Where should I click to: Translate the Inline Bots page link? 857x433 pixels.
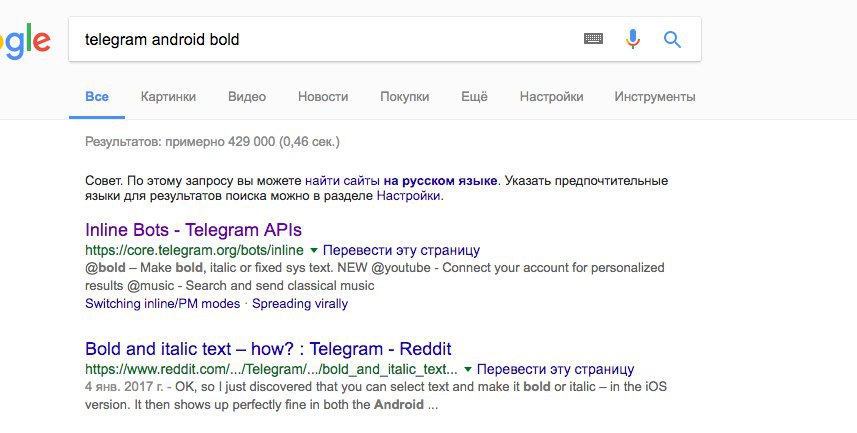(402, 250)
